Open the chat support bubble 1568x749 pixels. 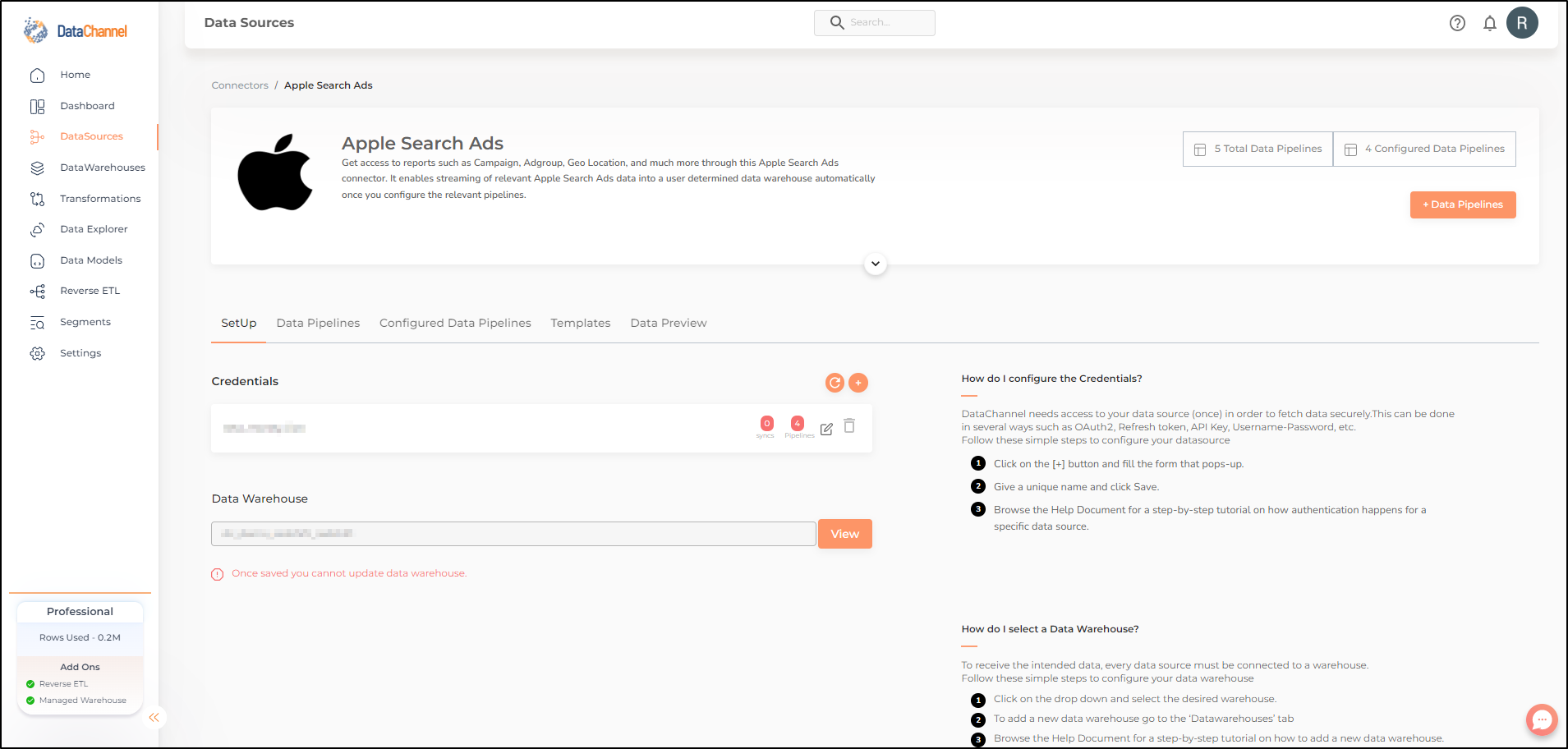[1542, 720]
